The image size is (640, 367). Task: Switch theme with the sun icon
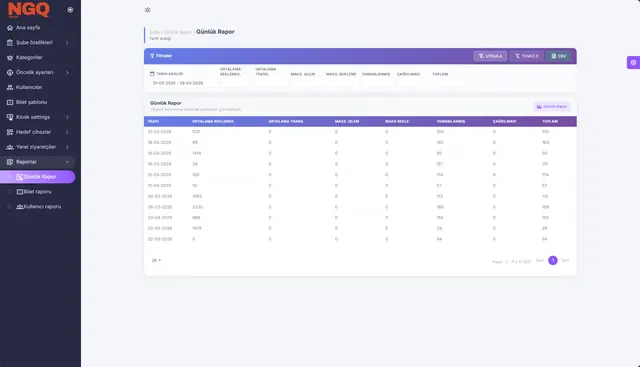pos(147,10)
